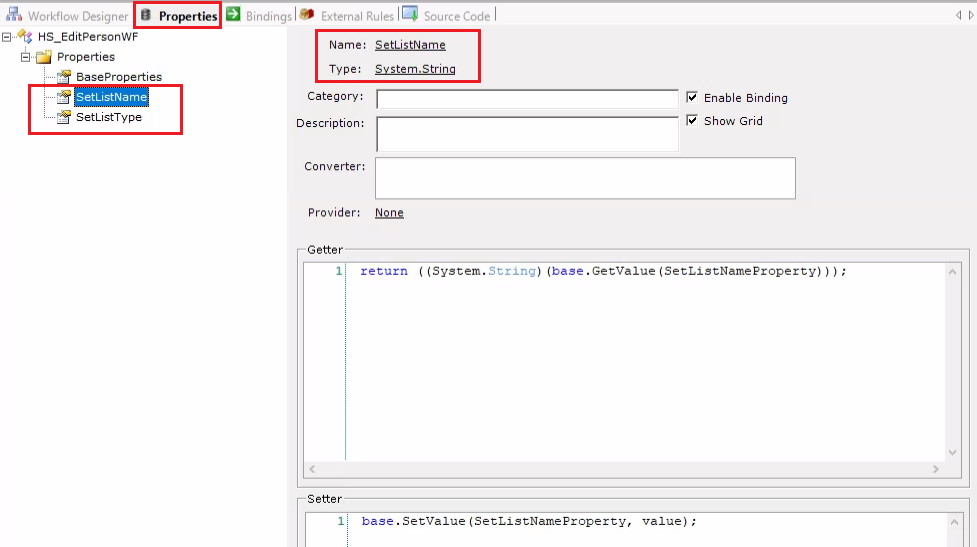Click the External Rules tab icon
Screen dimensions: 977x547
307,14
